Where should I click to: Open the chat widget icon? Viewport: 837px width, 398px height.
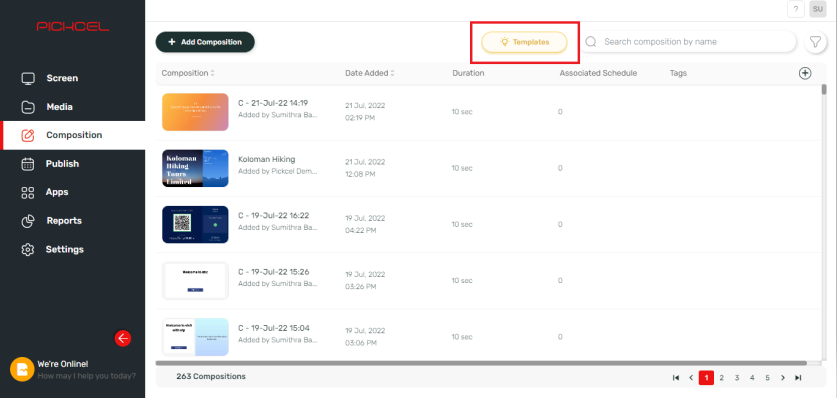(x=22, y=369)
